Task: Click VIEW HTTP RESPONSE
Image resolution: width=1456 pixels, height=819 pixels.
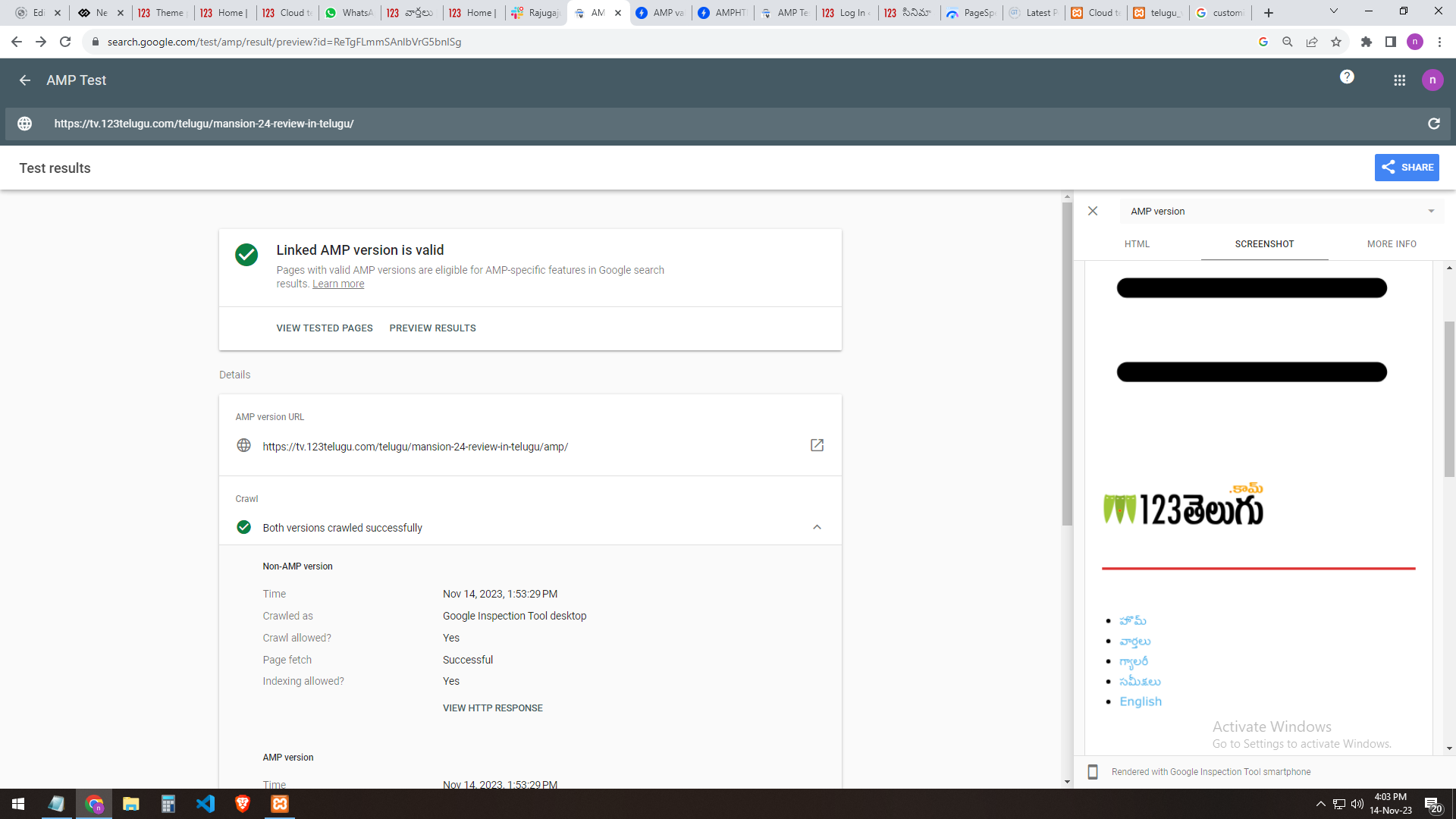Action: click(493, 708)
